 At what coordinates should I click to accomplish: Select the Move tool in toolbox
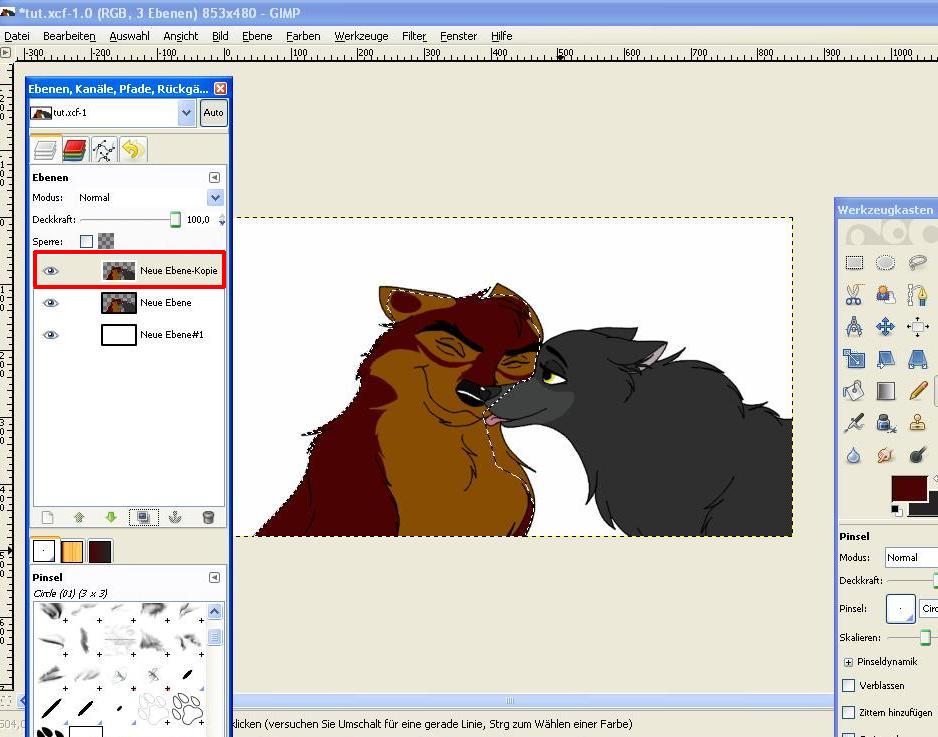[x=885, y=327]
